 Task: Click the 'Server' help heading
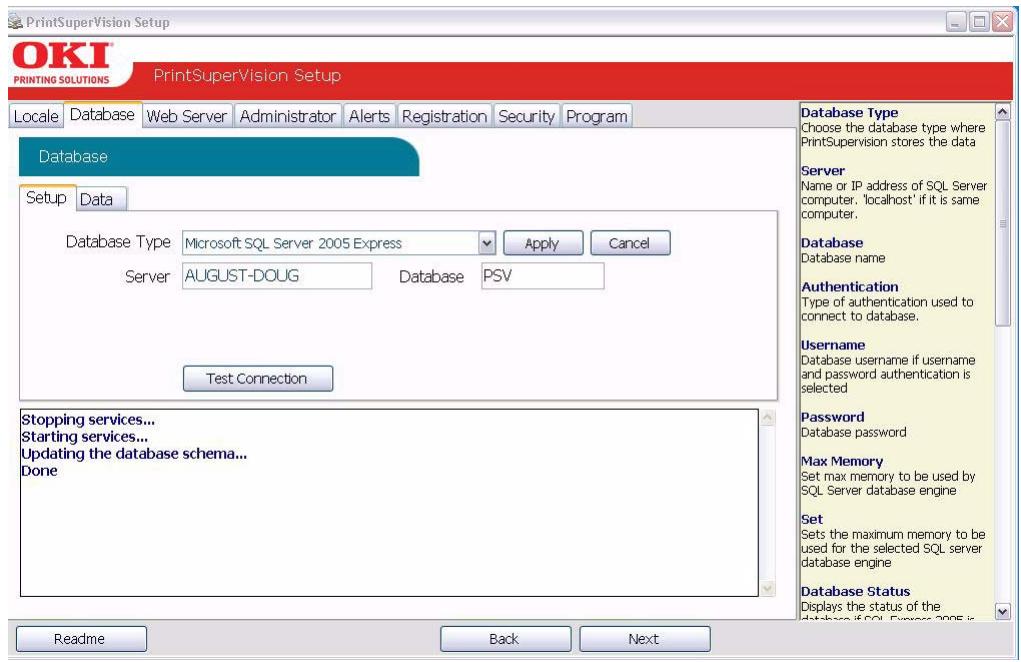pos(823,171)
